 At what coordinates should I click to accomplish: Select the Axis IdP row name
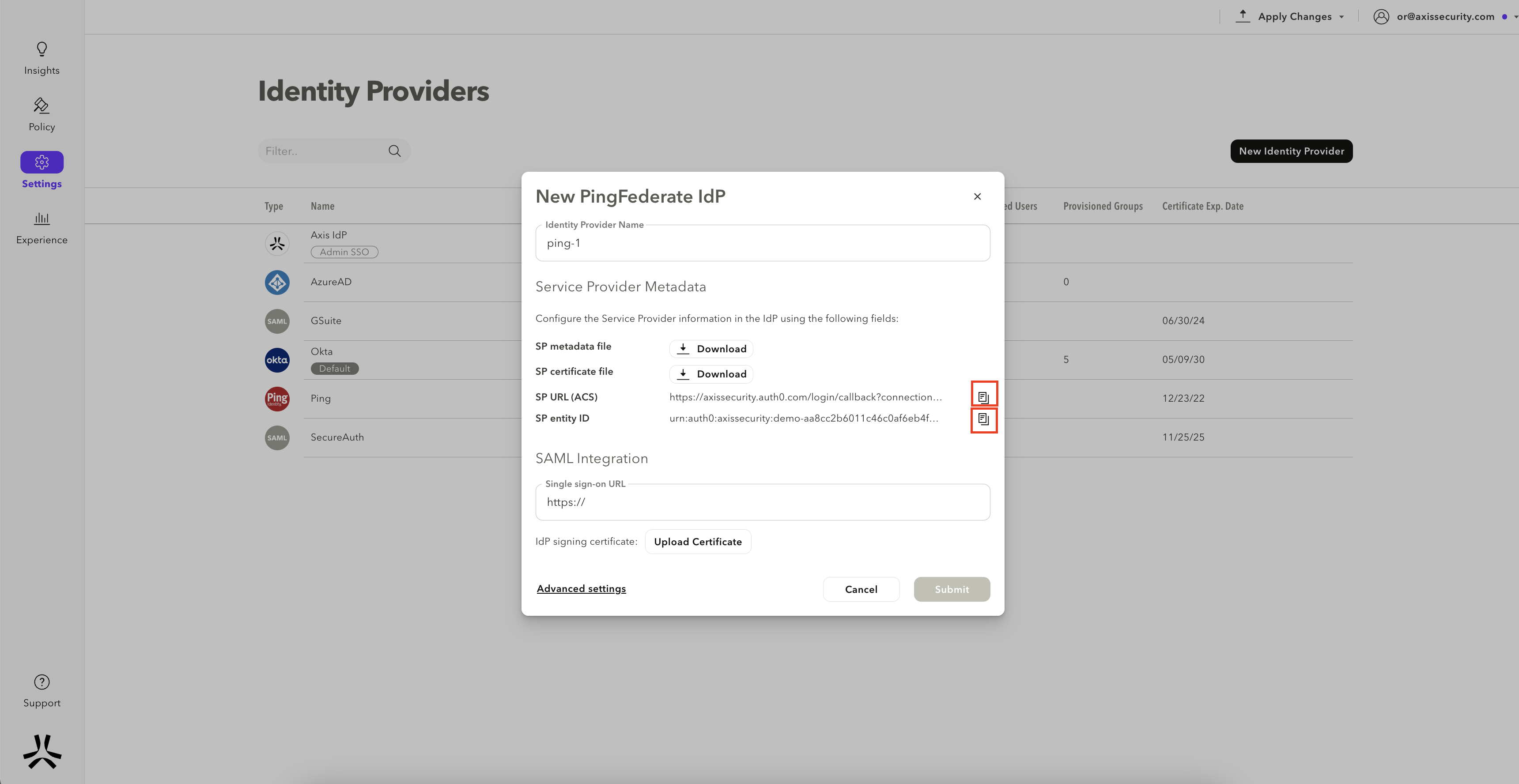tap(329, 234)
